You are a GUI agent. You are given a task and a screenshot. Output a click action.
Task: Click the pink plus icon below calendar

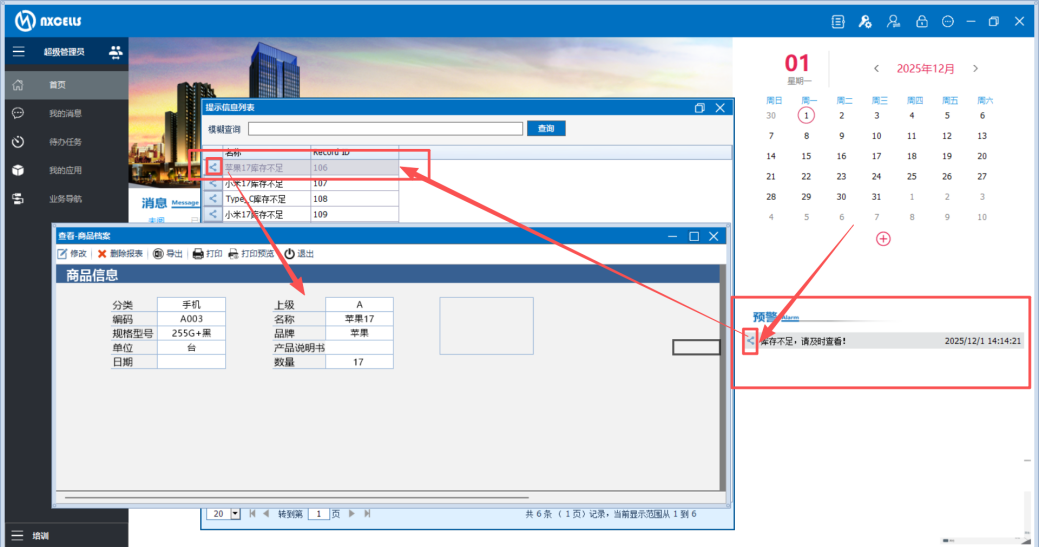[x=882, y=239]
